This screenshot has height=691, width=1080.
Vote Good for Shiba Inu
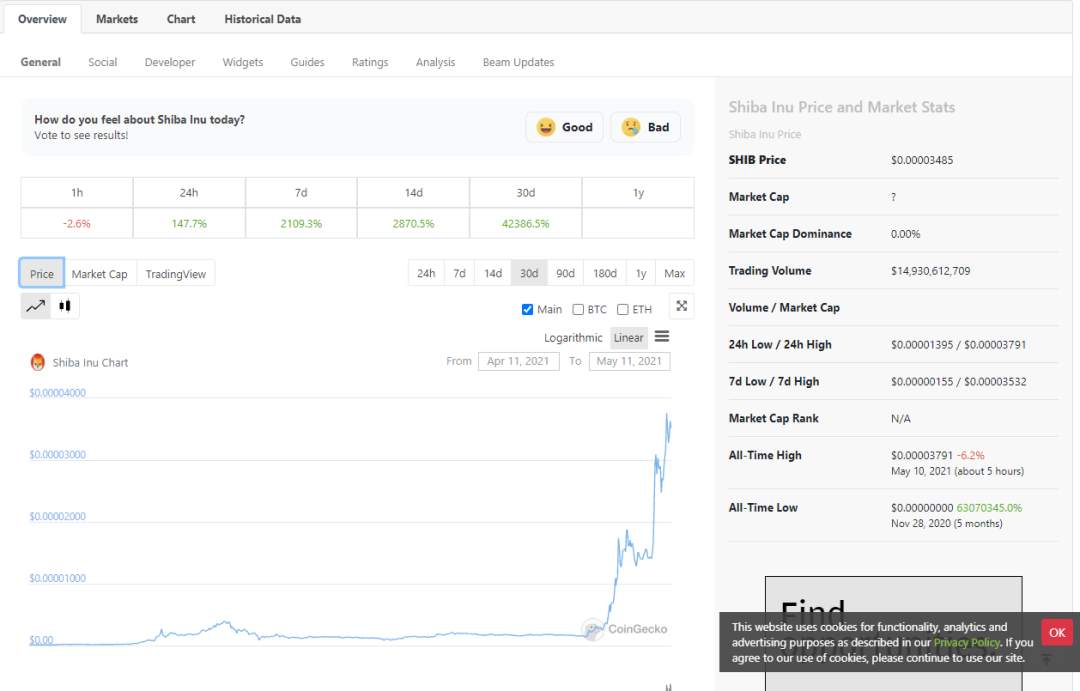click(565, 127)
